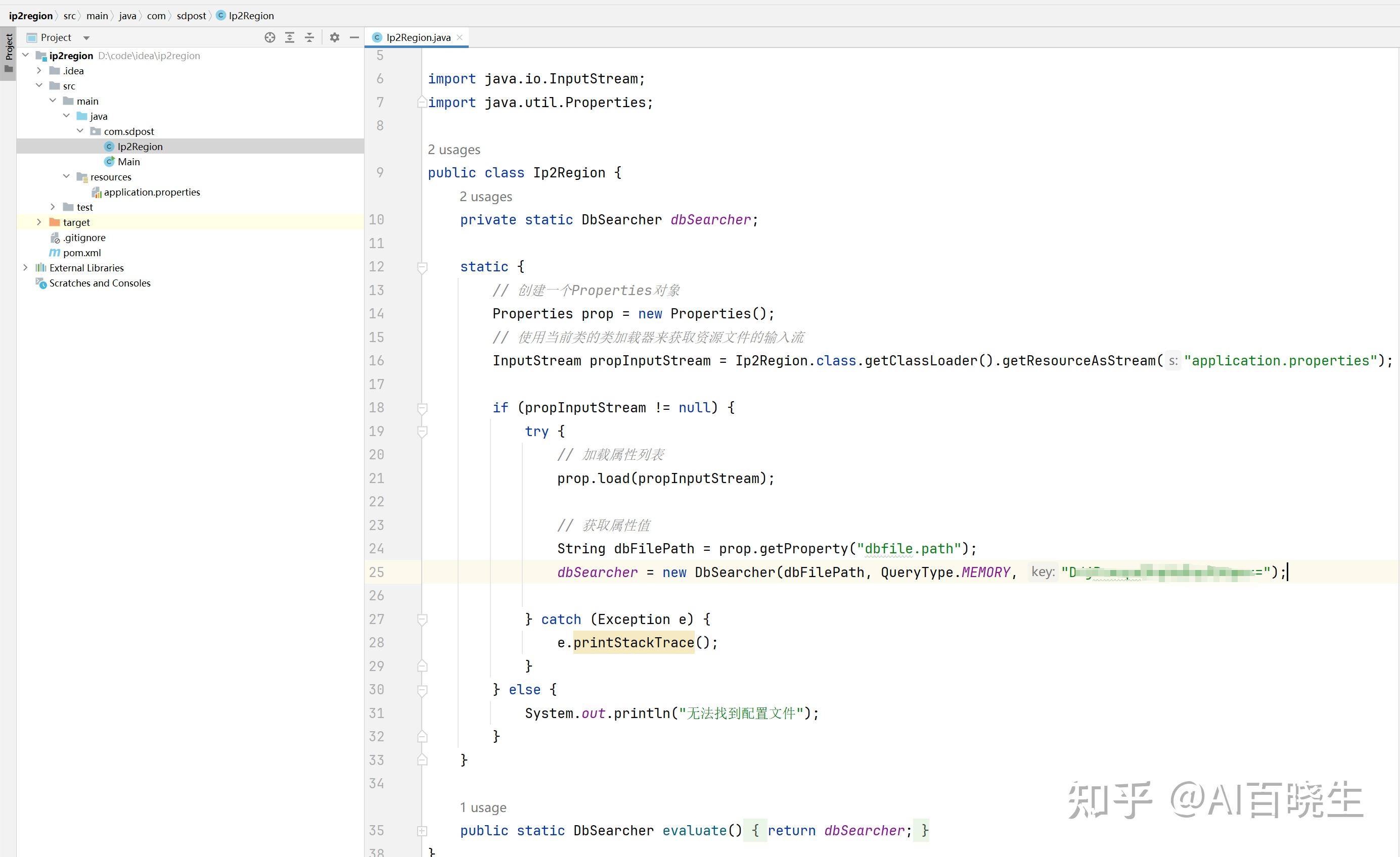1400x857 pixels.
Task: Toggle fold marker at try line 19
Action: pos(422,432)
